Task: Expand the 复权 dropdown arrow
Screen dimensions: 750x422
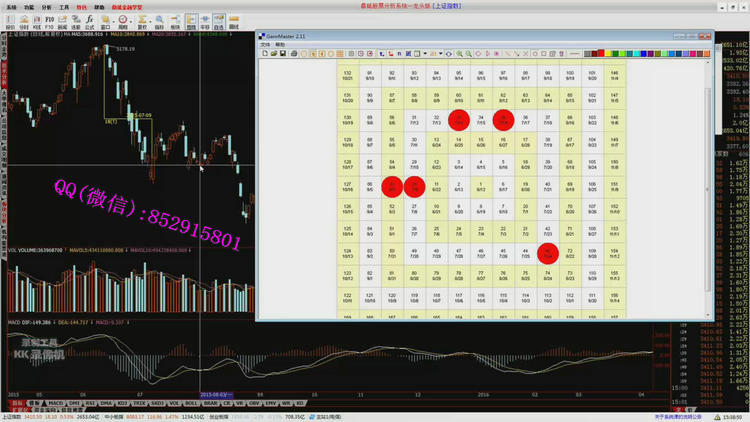Action: (150, 21)
